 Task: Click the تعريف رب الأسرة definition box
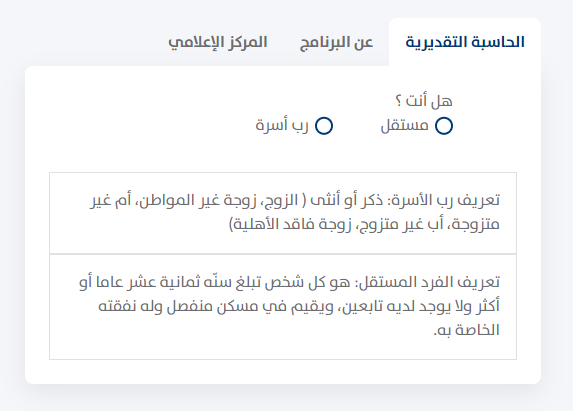[x=283, y=213]
